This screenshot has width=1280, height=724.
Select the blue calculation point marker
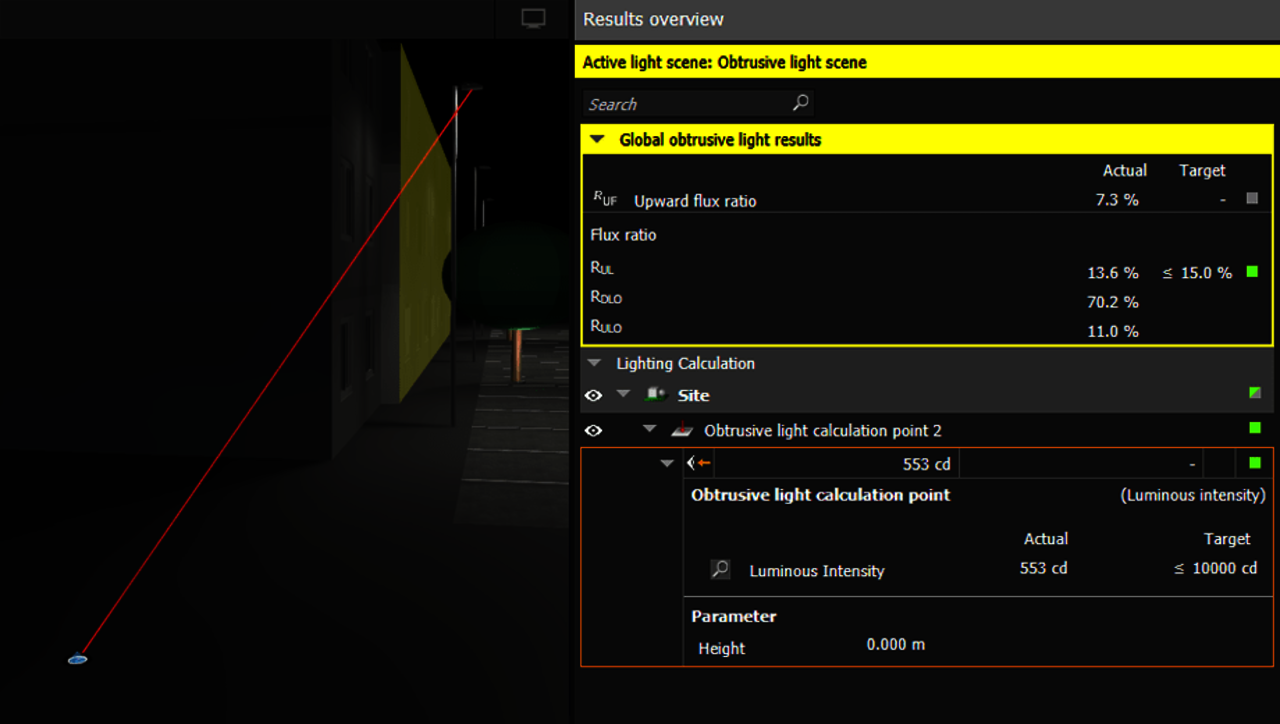coord(77,659)
